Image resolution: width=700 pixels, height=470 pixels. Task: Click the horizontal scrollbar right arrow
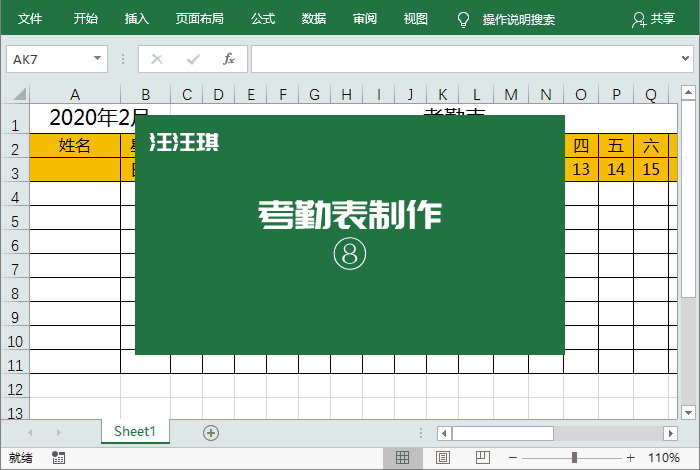pos(670,433)
